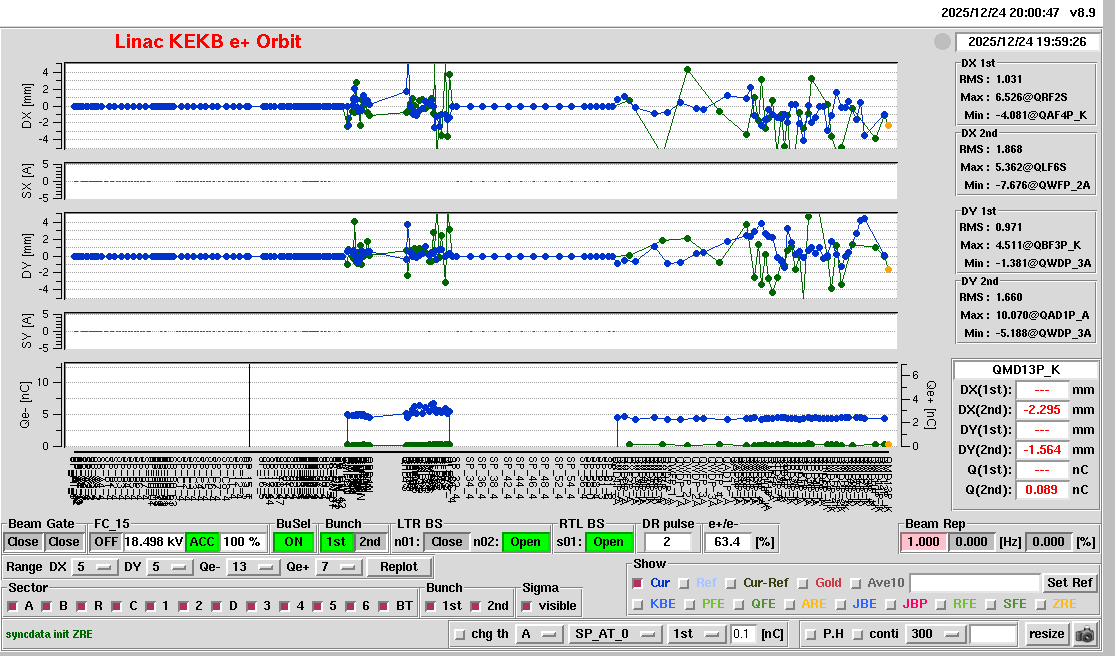Screen dimensions: 1115x656
Task: Click the green ACC button
Action: pos(202,542)
